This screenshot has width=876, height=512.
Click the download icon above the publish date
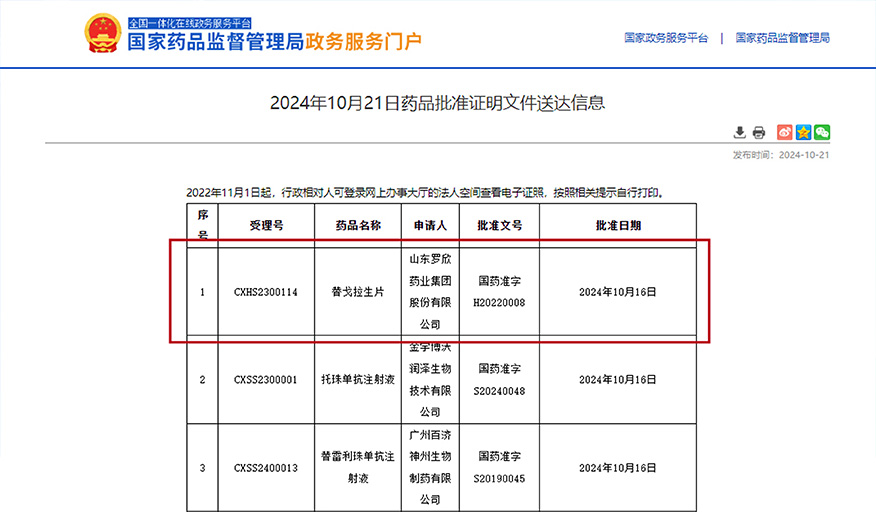740,132
